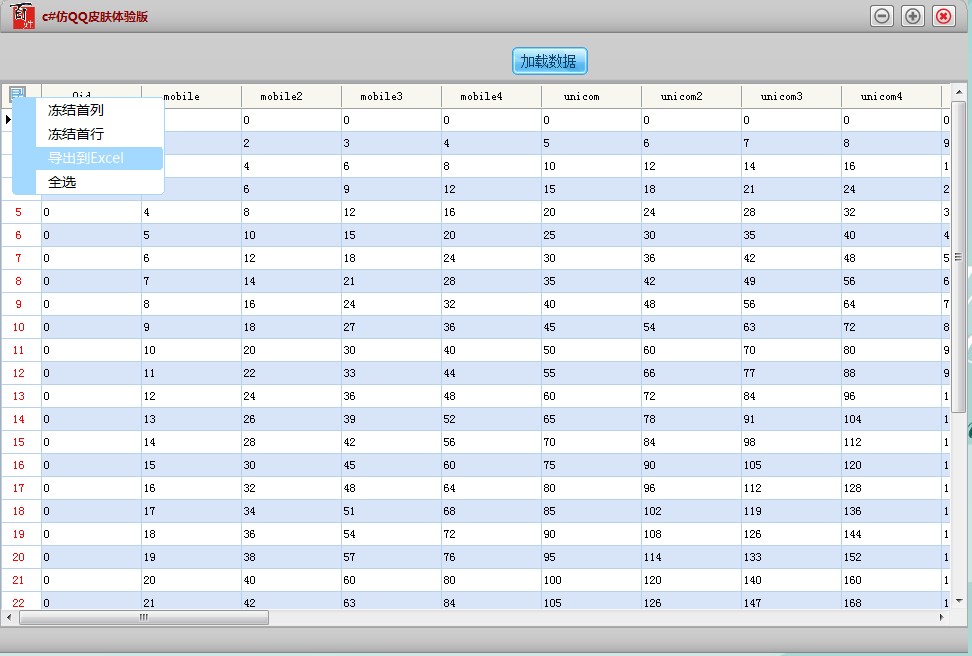Select 导出到Excel menu entry
The width and height of the screenshot is (972, 656).
[86, 158]
